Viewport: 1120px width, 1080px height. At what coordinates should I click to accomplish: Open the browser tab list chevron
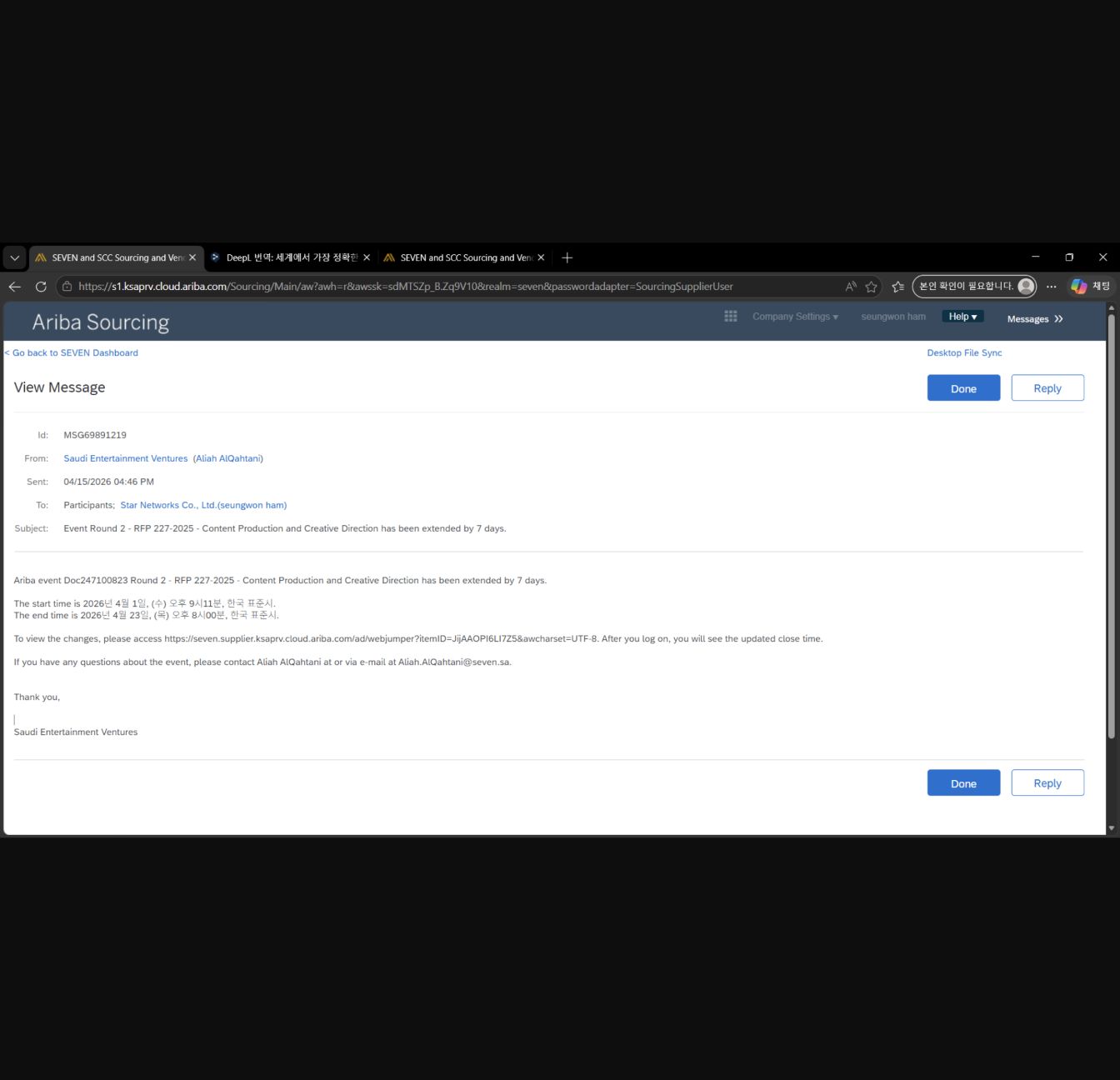15,258
